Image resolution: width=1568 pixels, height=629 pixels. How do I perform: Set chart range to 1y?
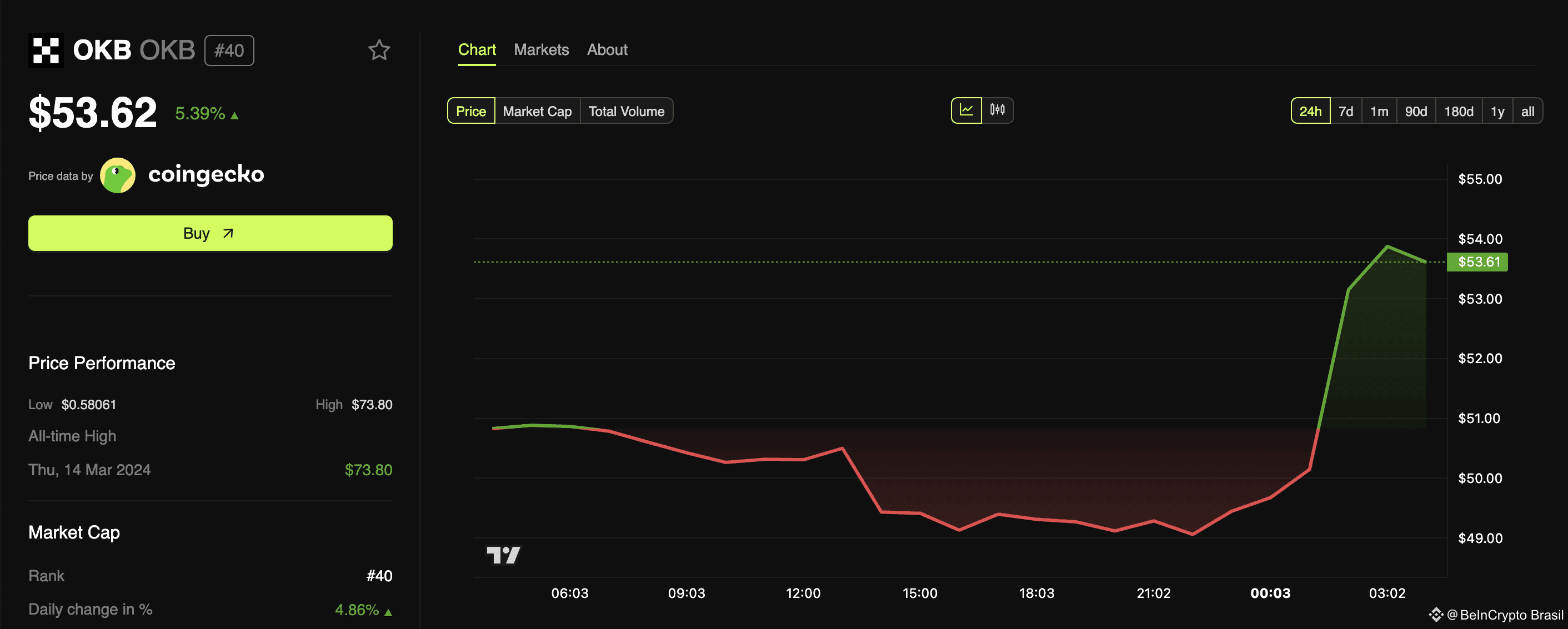1497,112
